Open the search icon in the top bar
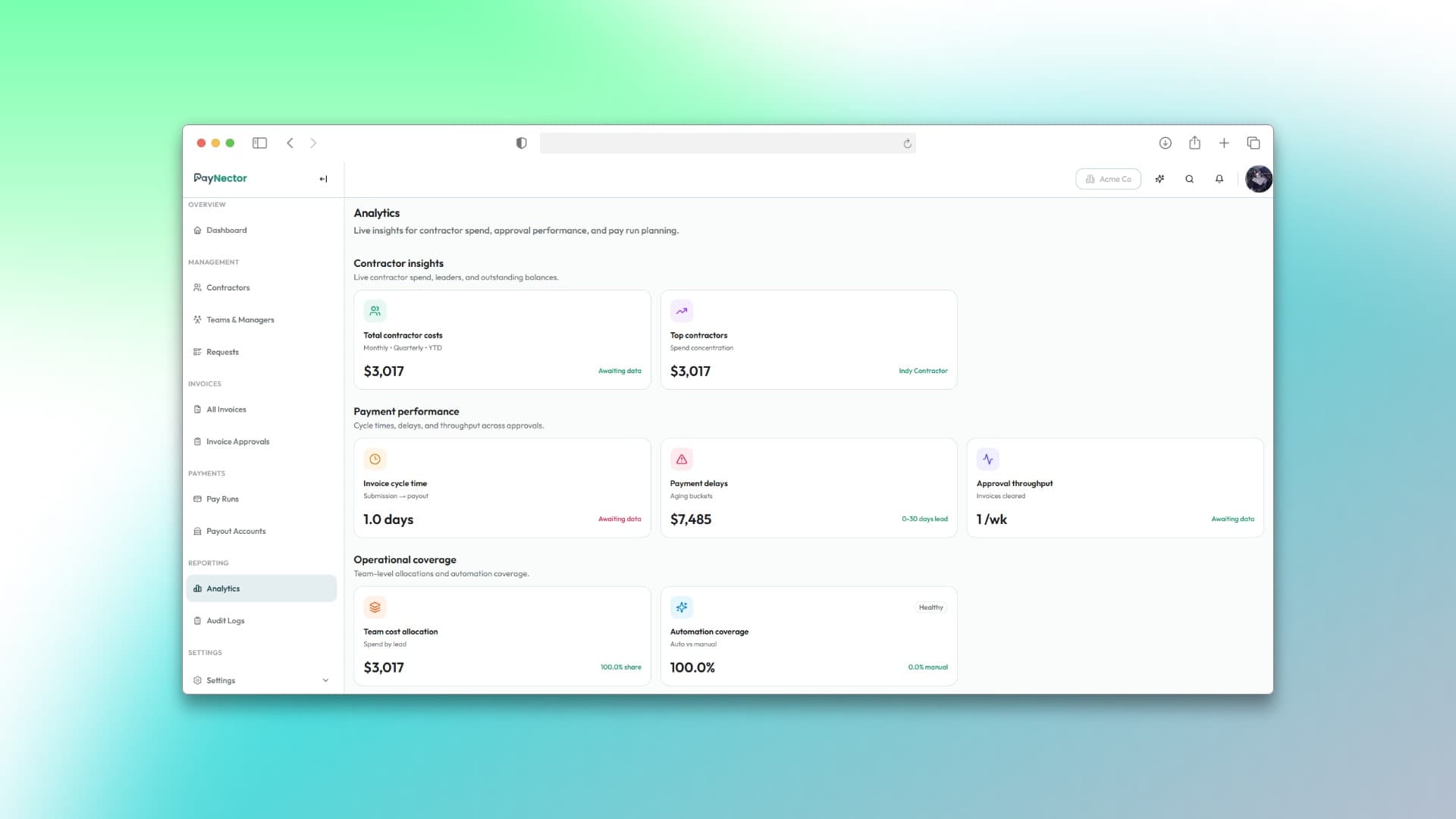The image size is (1456, 819). tap(1189, 179)
